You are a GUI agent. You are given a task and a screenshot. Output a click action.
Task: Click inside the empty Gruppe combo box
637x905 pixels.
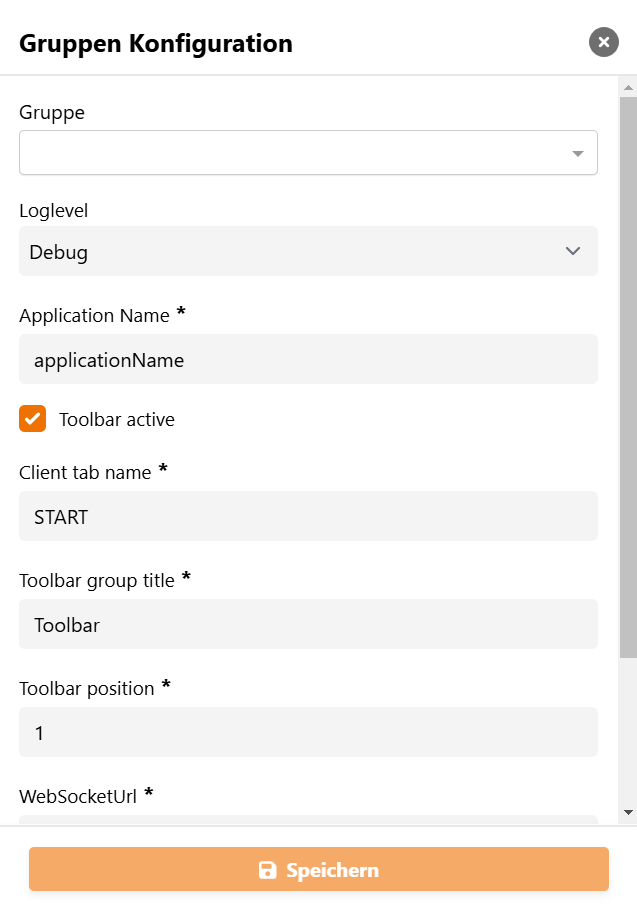pyautogui.click(x=290, y=153)
